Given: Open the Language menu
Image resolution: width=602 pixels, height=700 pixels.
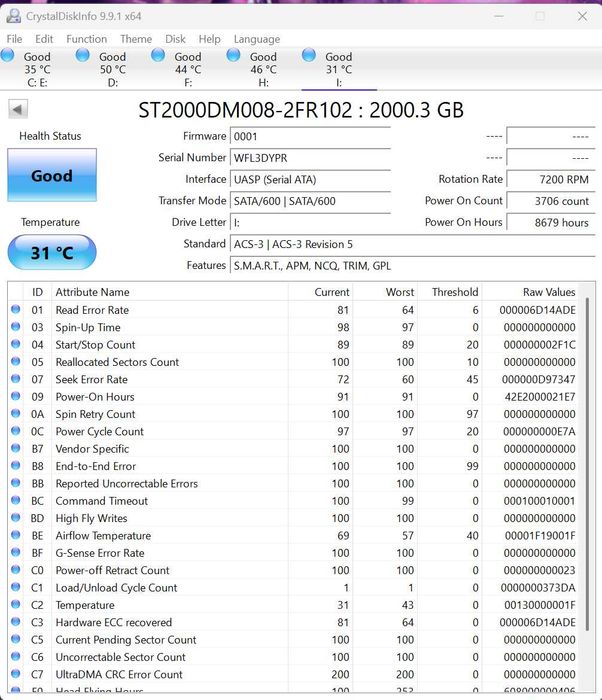Looking at the screenshot, I should [257, 39].
